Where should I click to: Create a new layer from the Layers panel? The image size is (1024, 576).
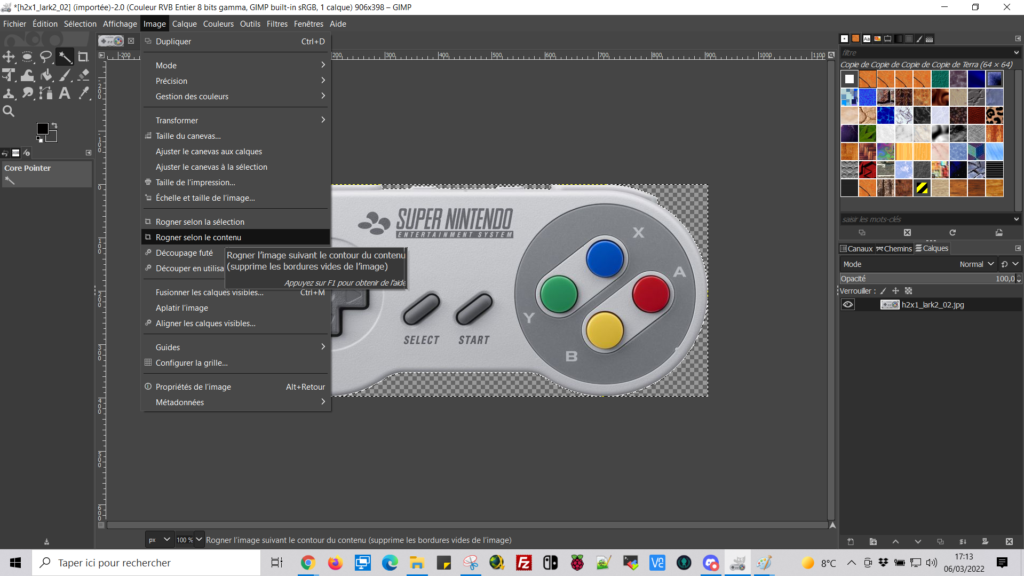850,542
